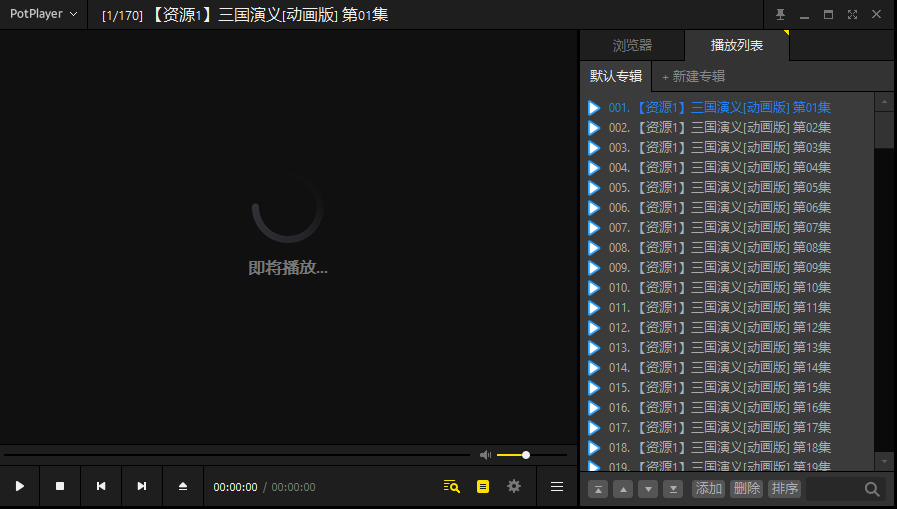Open a file with the eject icon
This screenshot has width=897, height=509.
[183, 486]
